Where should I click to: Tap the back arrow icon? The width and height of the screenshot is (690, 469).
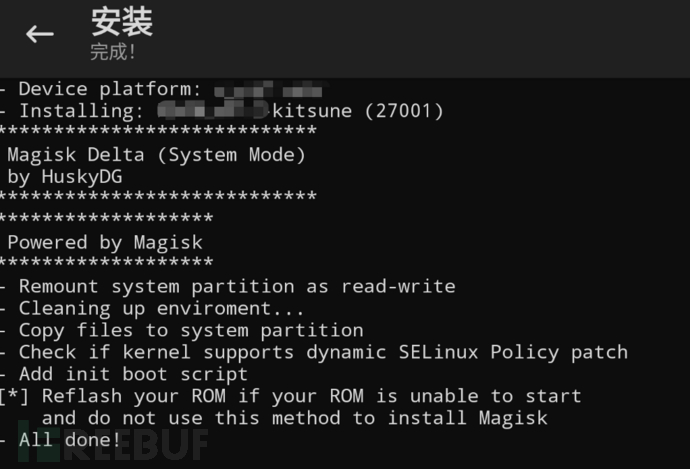(40, 35)
